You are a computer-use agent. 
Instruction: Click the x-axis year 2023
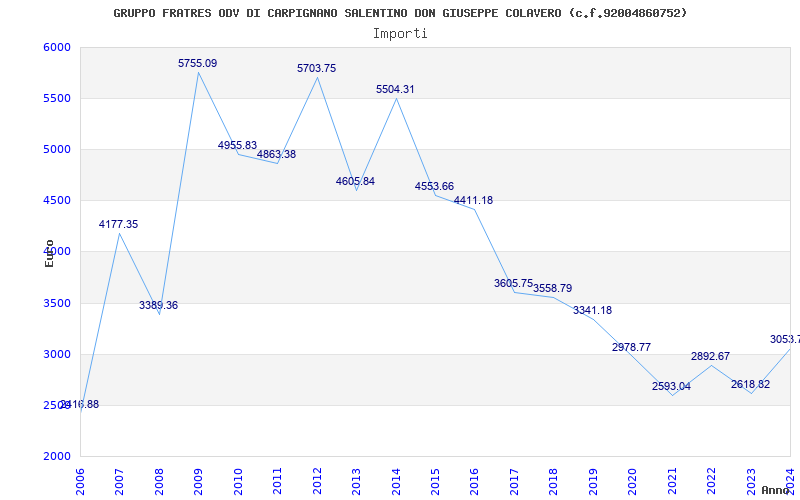(x=751, y=481)
